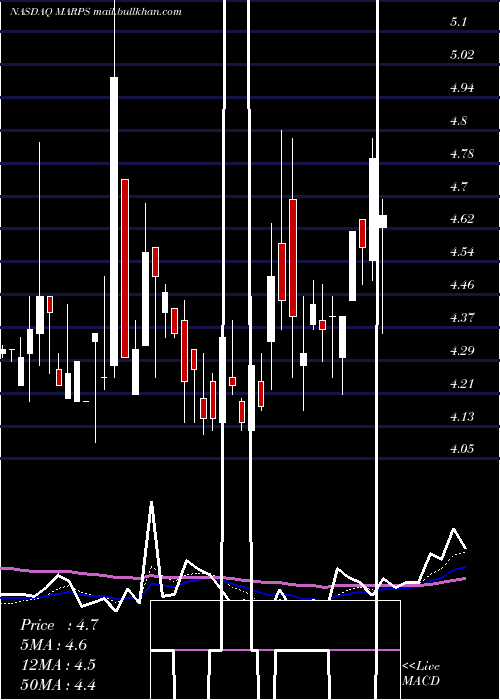
Task: Click the 4.78 price axis label
Action: click(462, 154)
